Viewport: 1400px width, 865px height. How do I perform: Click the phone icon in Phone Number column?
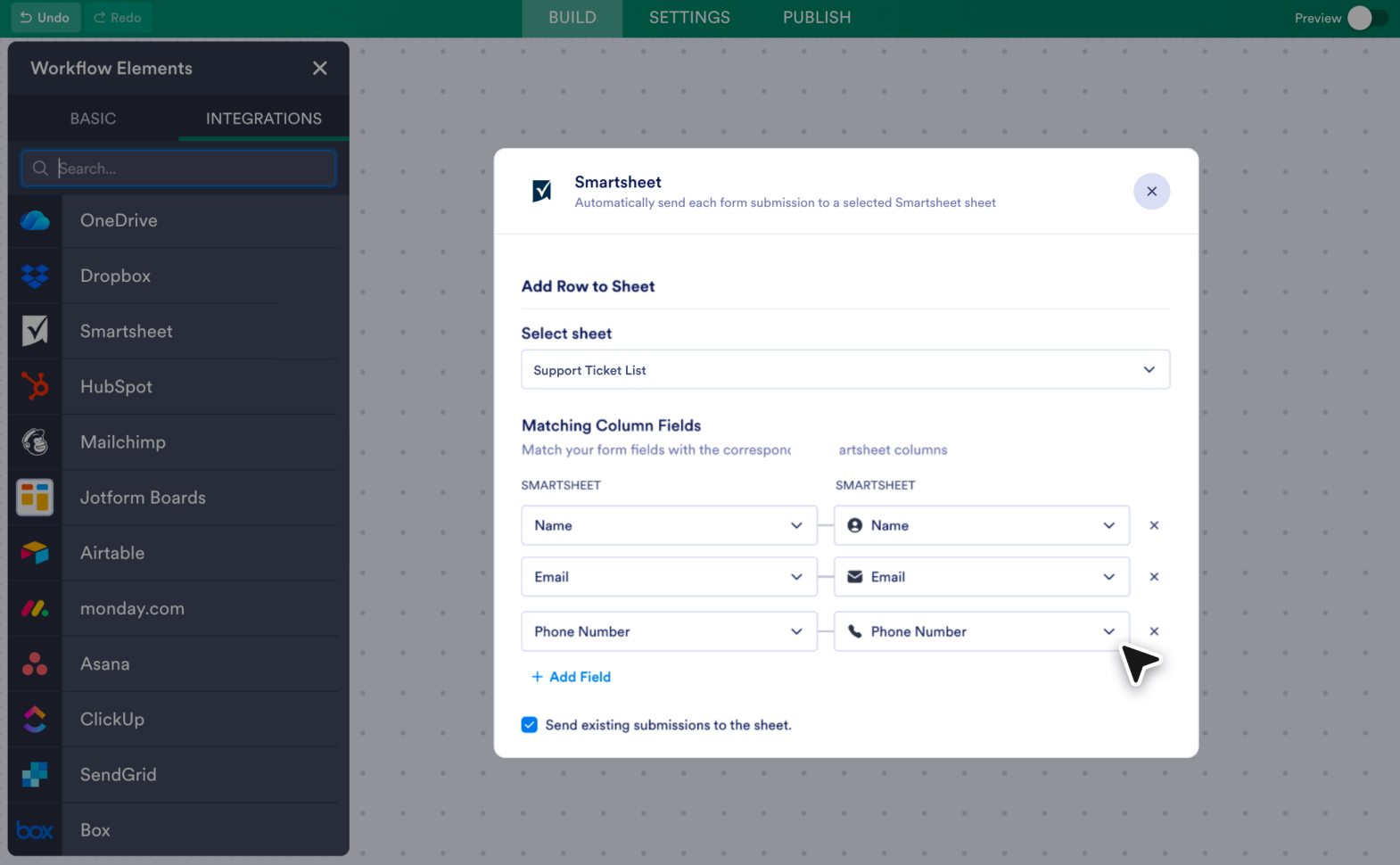[854, 631]
